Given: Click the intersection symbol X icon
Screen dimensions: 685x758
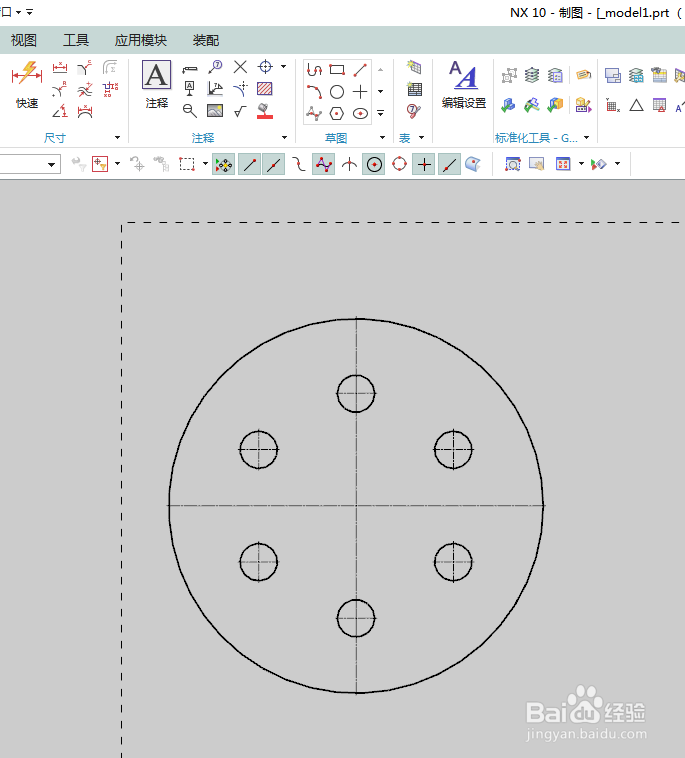Looking at the screenshot, I should [240, 67].
